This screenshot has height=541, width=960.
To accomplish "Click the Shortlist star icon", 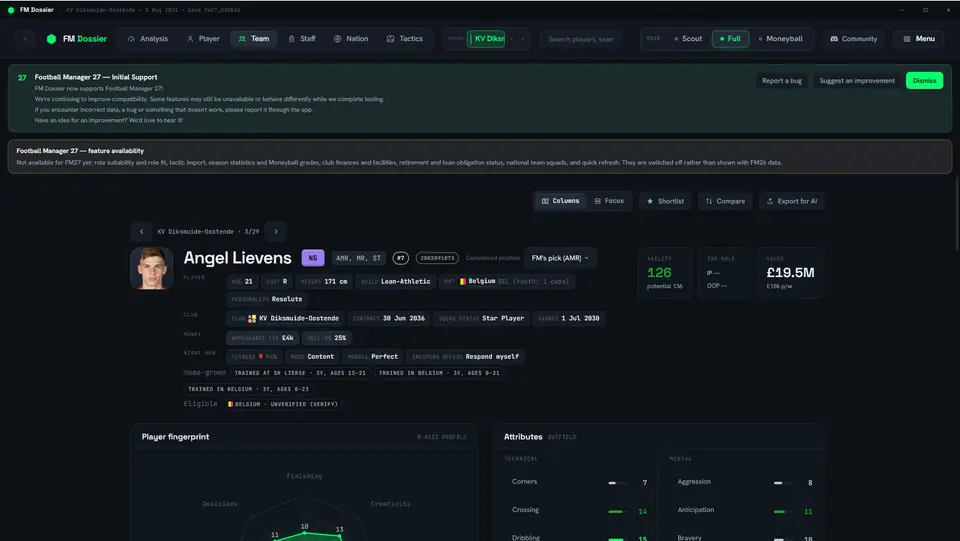I will tap(650, 201).
